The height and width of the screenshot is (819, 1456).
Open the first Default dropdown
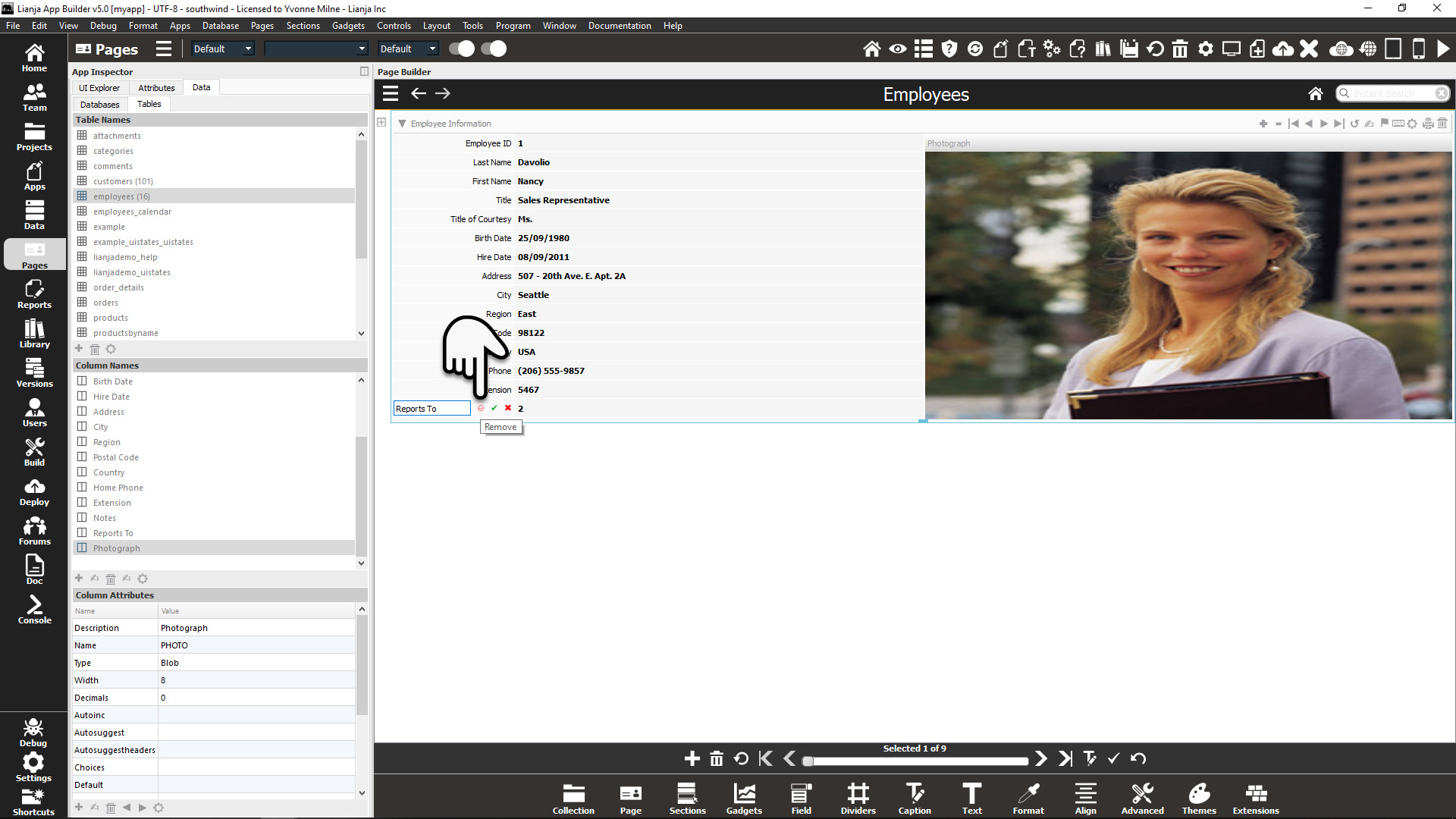click(222, 49)
